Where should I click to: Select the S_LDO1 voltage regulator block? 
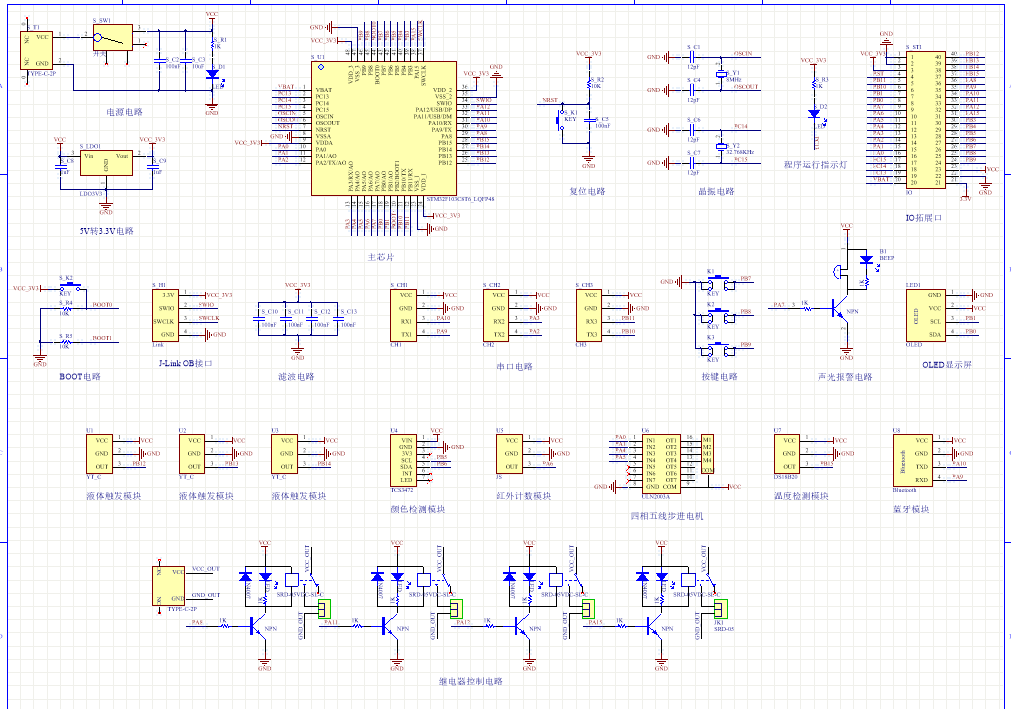point(105,166)
